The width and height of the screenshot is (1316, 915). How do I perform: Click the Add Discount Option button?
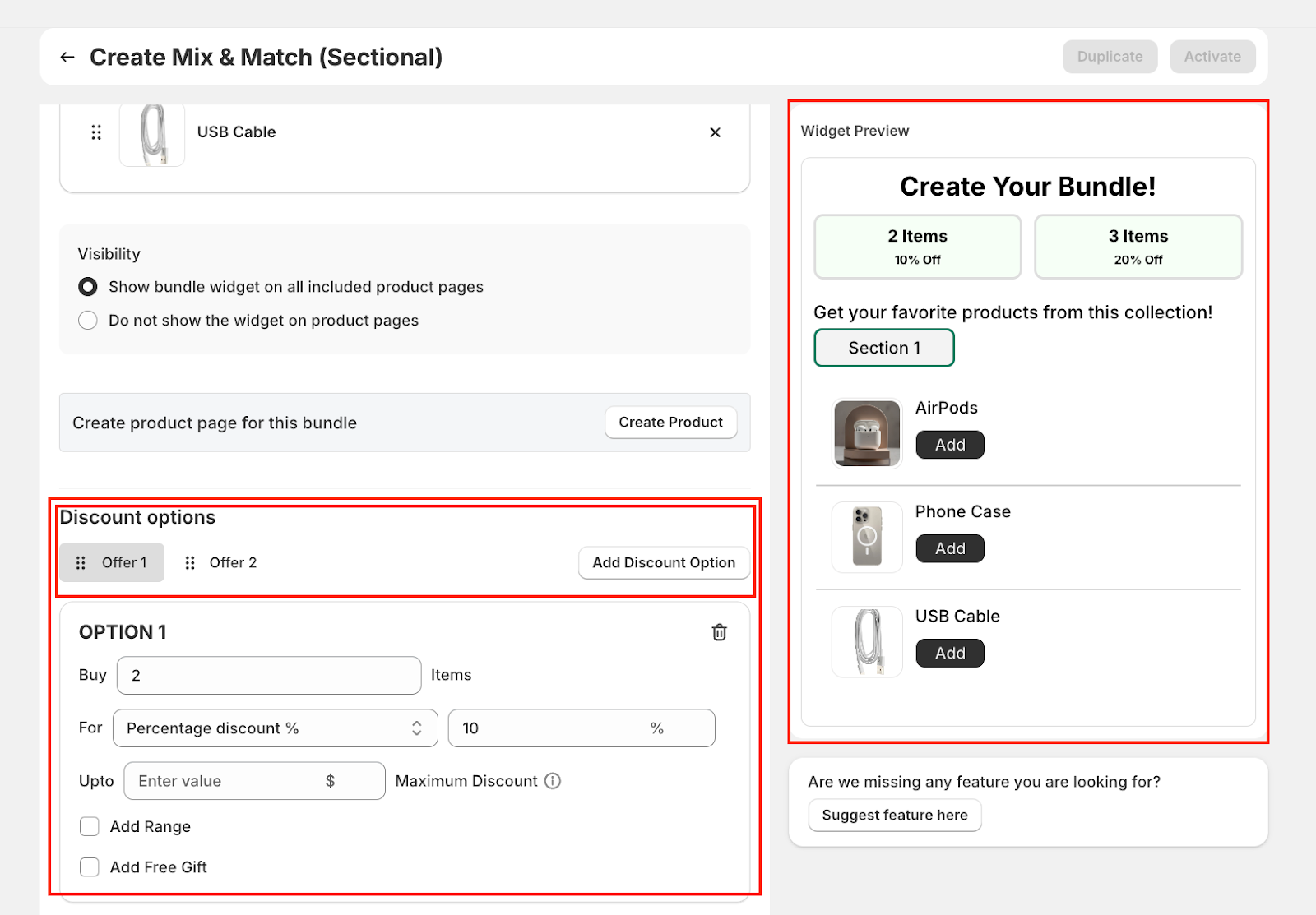pos(664,563)
